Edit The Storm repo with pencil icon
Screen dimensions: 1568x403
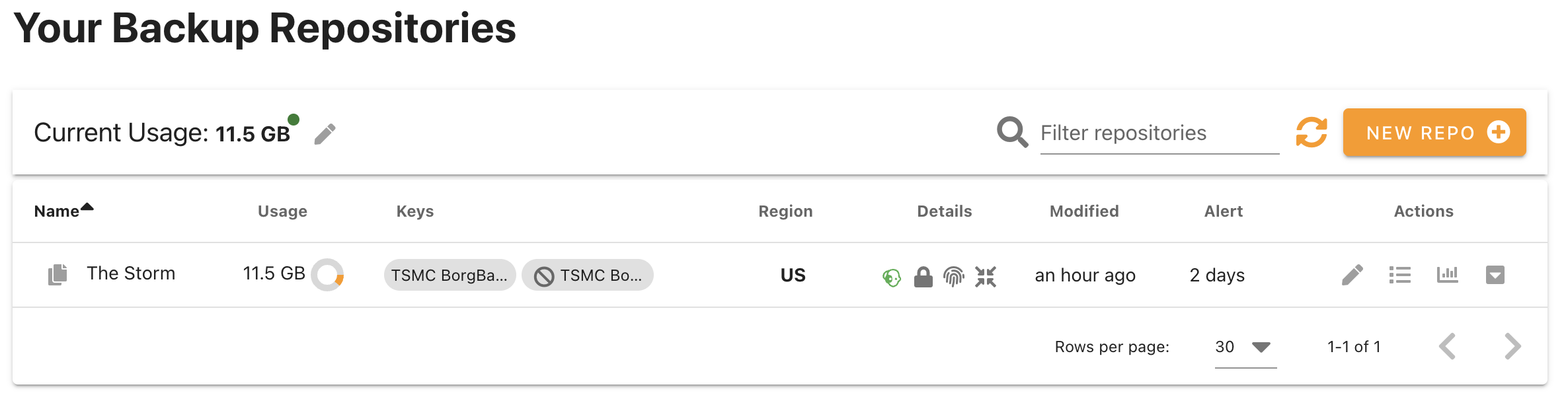(x=1352, y=275)
